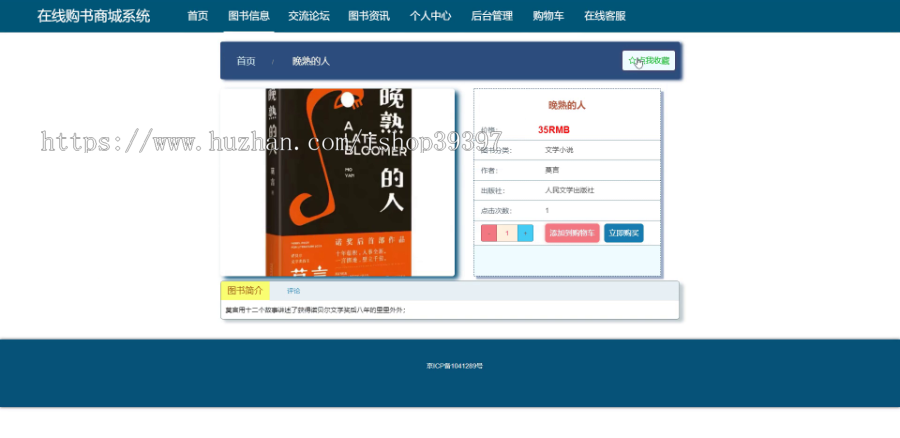
Task: Open the 在线客服 navigation item
Action: [x=604, y=16]
